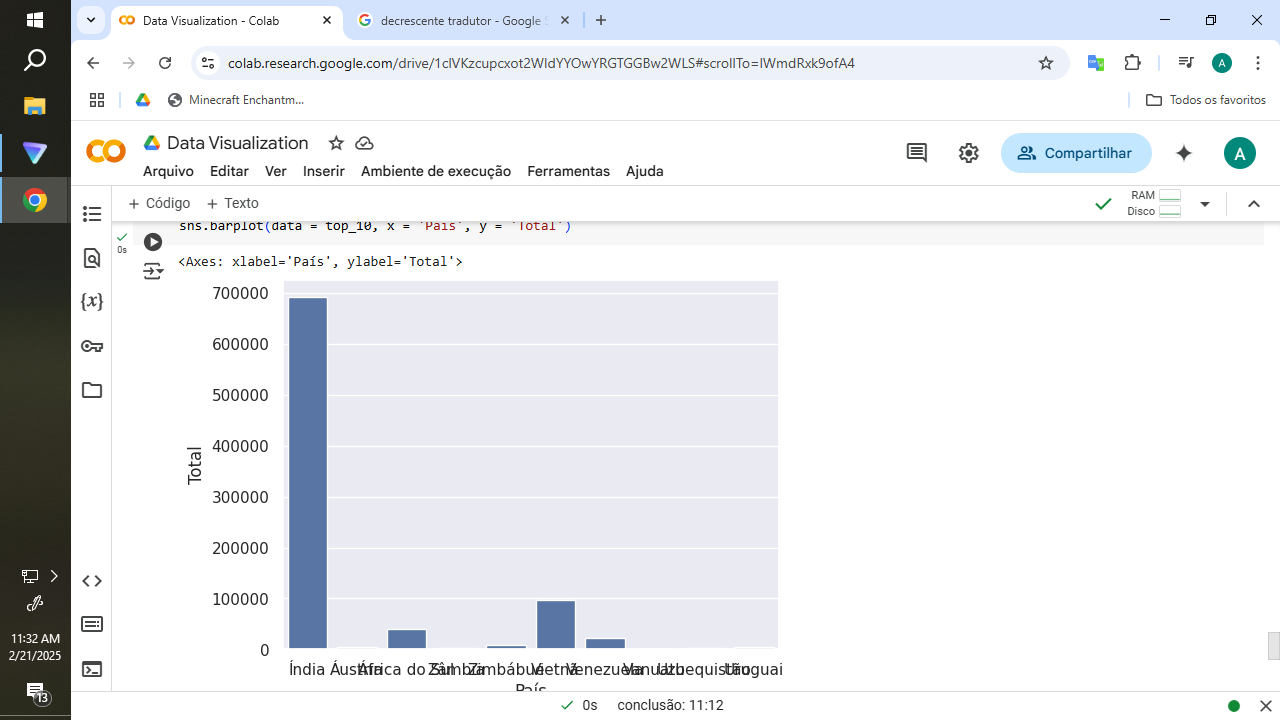Open the comments panel icon

pyautogui.click(x=916, y=153)
